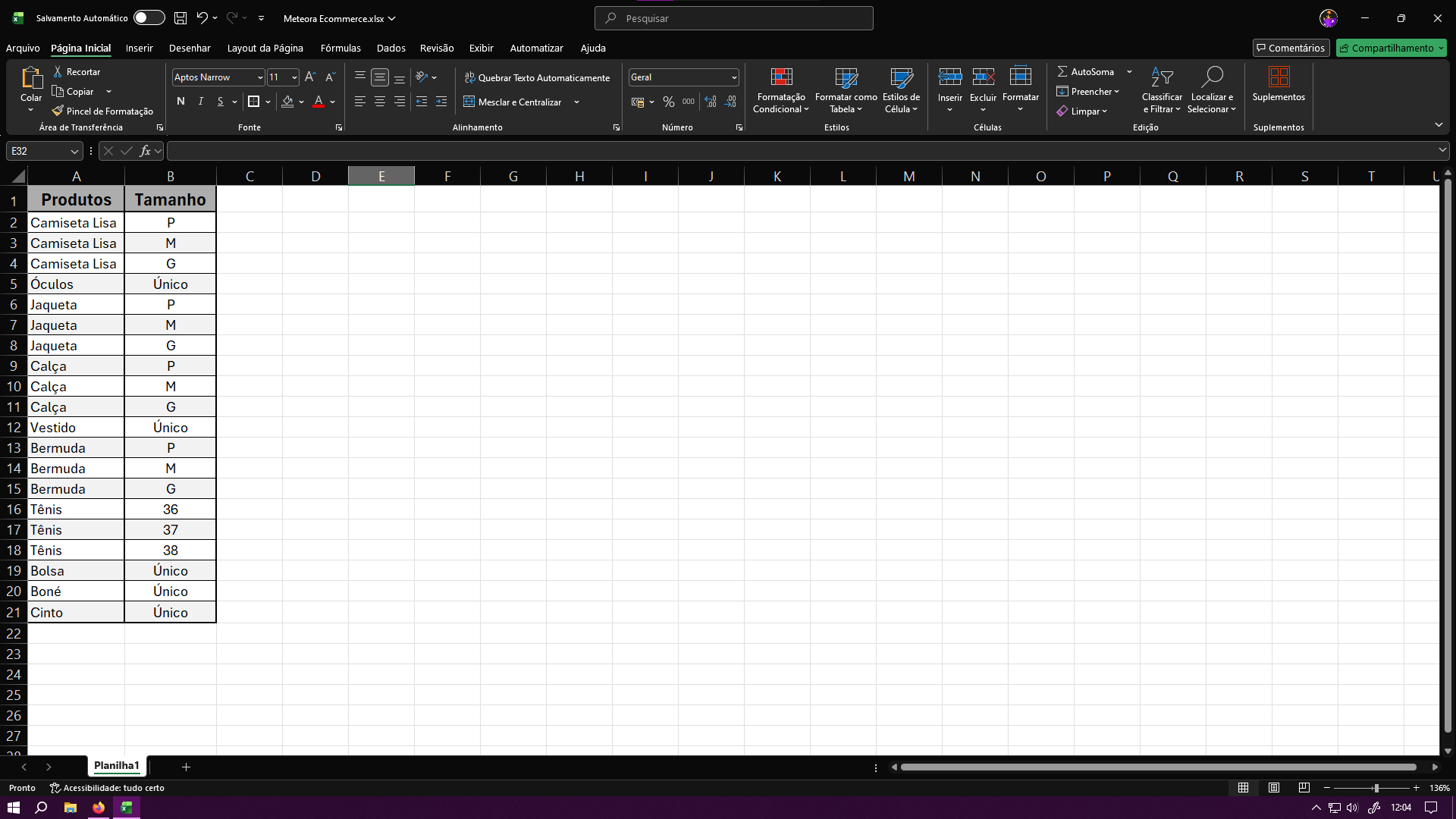Open Formatar como Tabela gallery
This screenshot has width=1456, height=819.
tap(846, 77)
